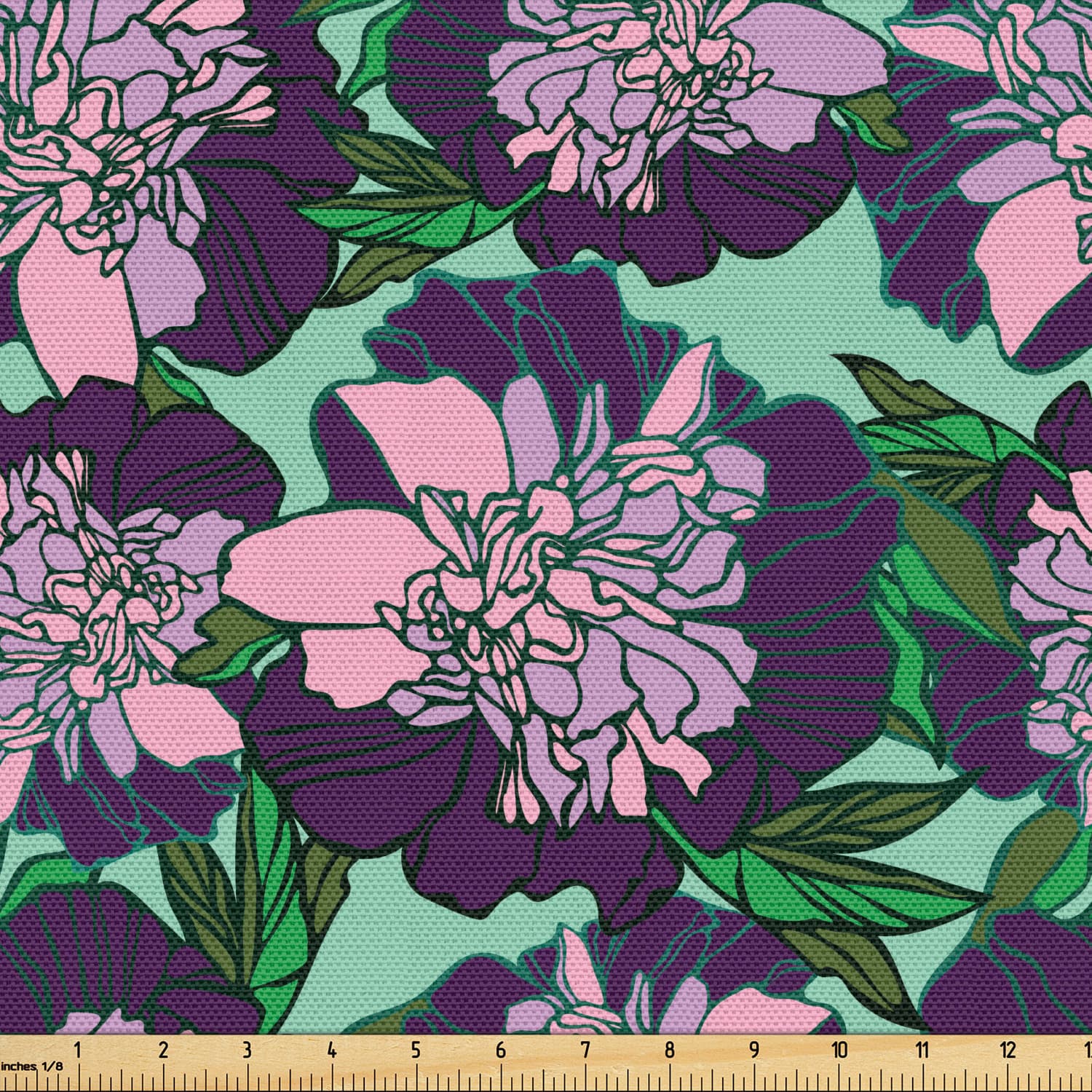This screenshot has height=1092, width=1092.
Task: Click the number 8 on the ruler
Action: point(669,1049)
